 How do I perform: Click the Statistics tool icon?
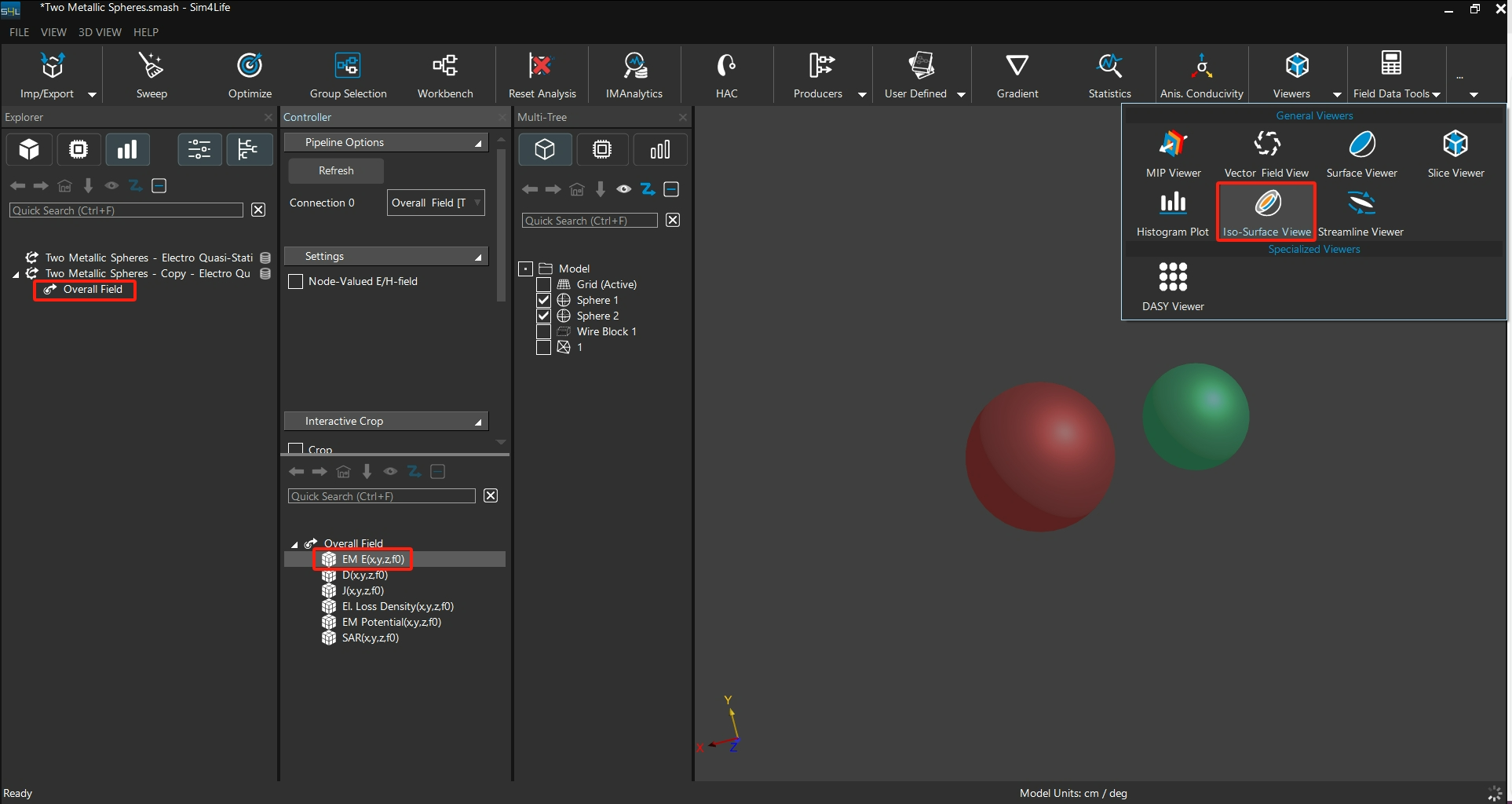click(x=1109, y=75)
